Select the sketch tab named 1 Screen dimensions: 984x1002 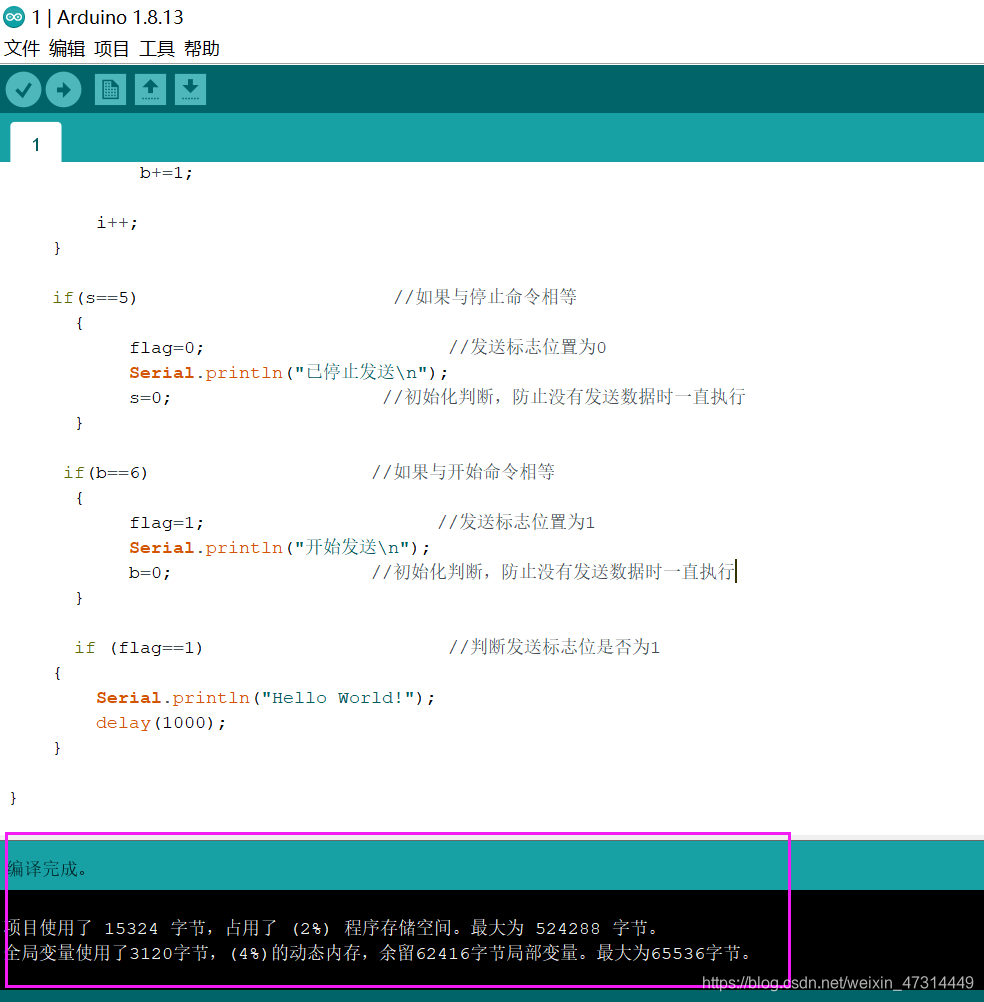(36, 143)
